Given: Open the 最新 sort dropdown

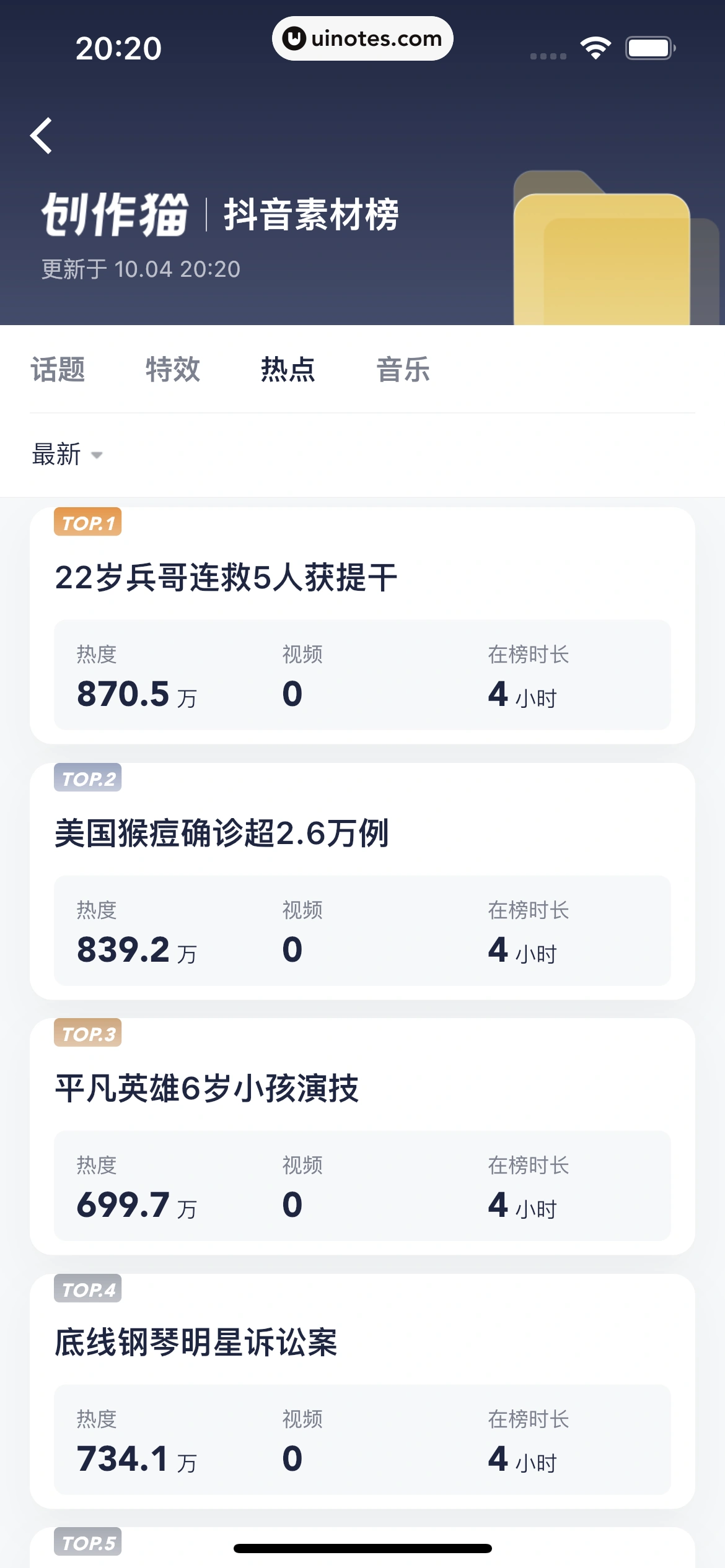Looking at the screenshot, I should (67, 455).
